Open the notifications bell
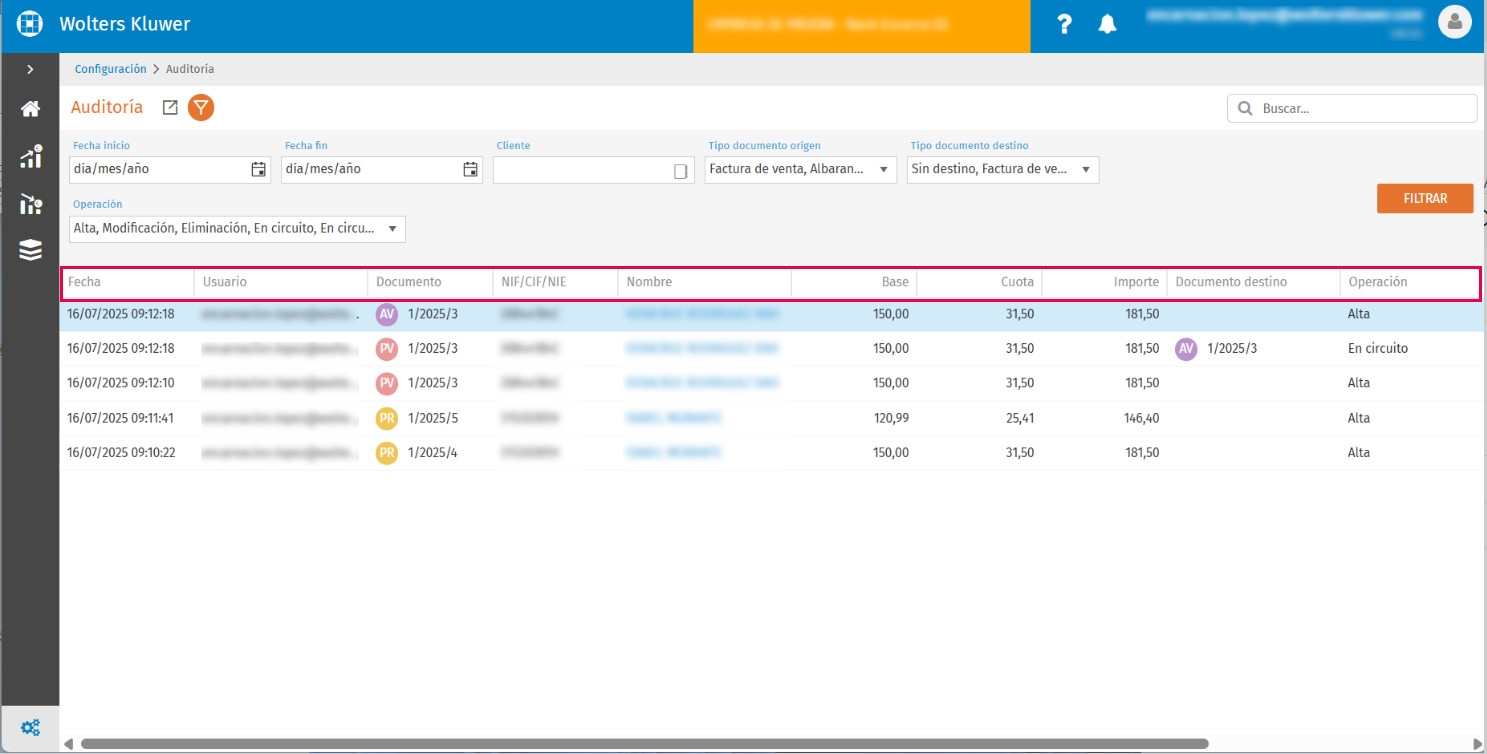The image size is (1487, 754). [x=1107, y=25]
